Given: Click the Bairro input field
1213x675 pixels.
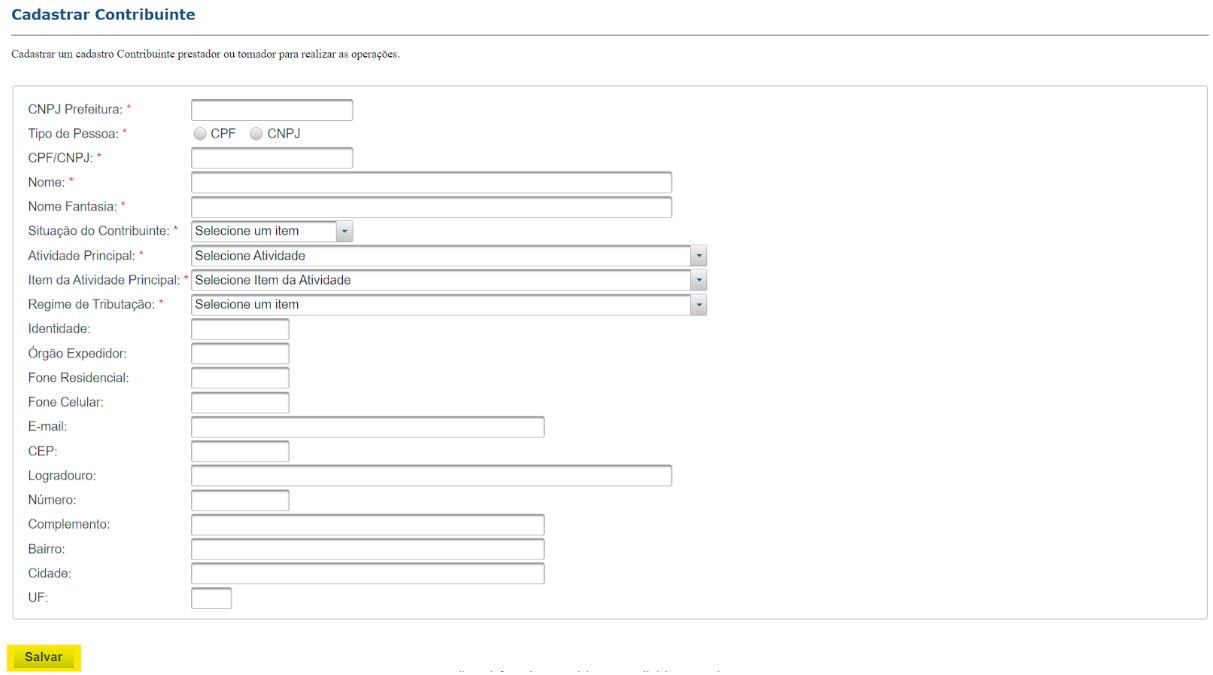Looking at the screenshot, I should click(x=367, y=549).
